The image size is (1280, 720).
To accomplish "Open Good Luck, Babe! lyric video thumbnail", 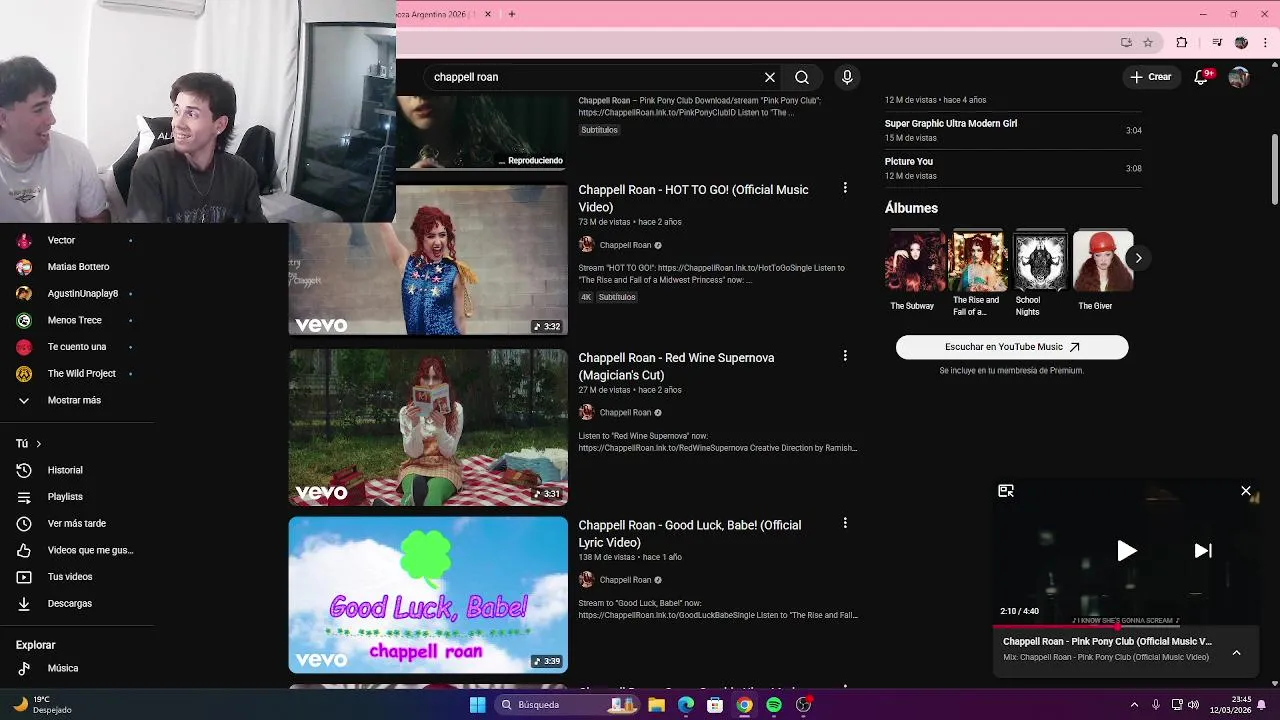I will (x=428, y=595).
